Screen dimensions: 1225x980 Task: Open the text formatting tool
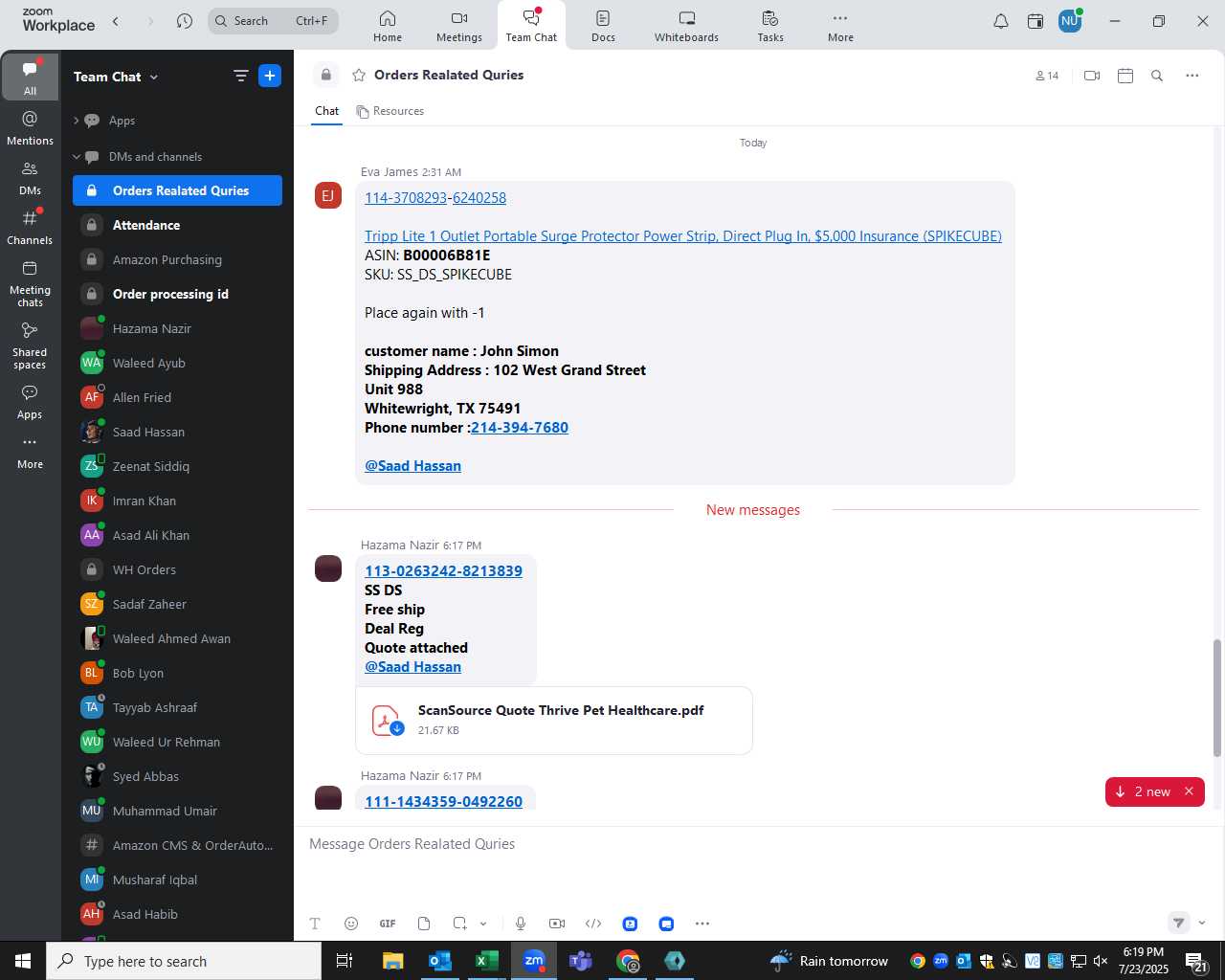315,924
